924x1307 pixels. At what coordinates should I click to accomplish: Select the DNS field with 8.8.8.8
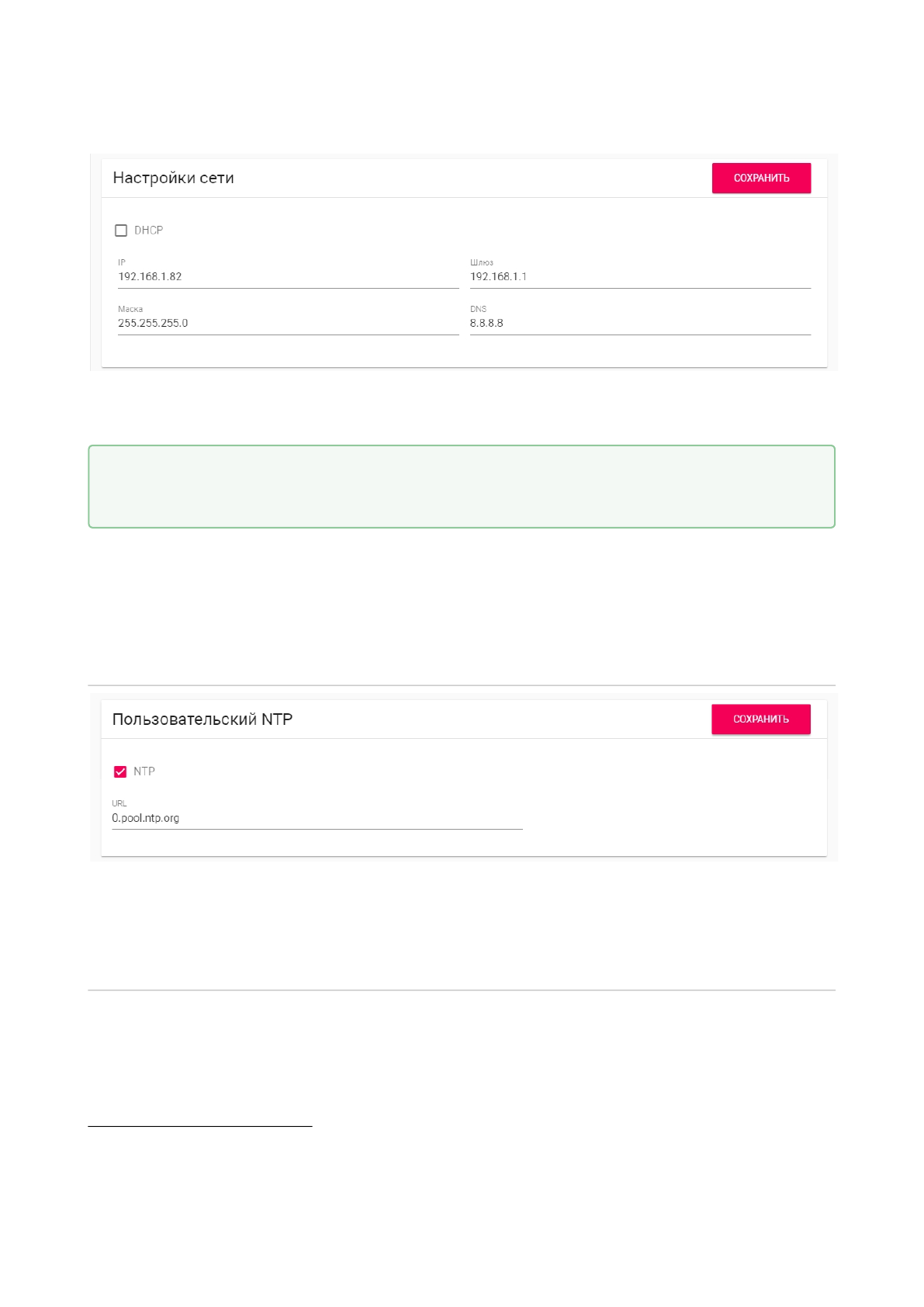[x=639, y=324]
